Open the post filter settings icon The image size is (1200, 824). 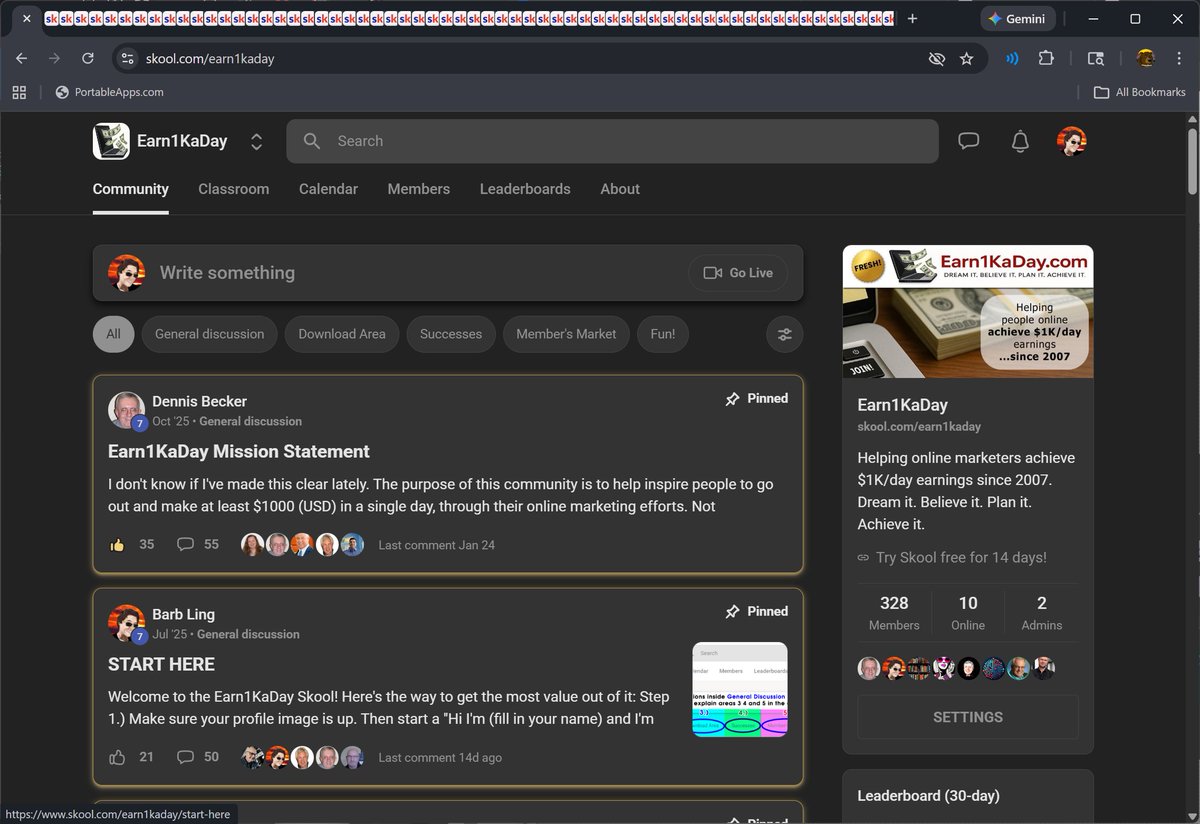coord(785,334)
